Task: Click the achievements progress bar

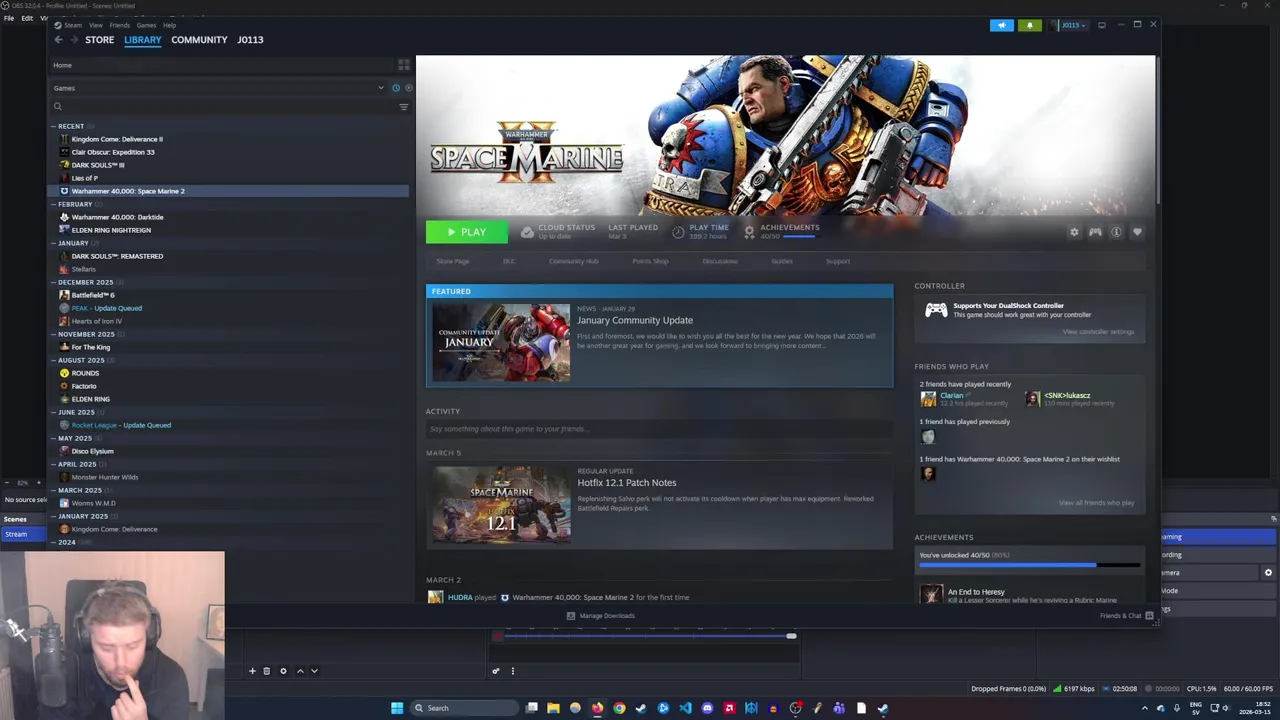Action: tap(1029, 565)
